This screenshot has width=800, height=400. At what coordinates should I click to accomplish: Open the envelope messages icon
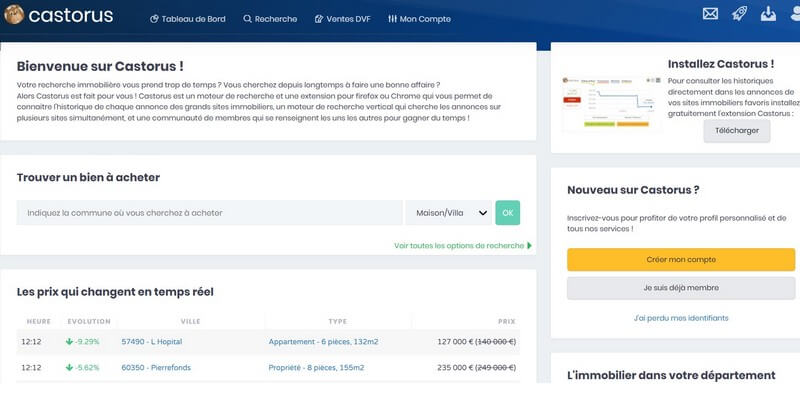[710, 14]
